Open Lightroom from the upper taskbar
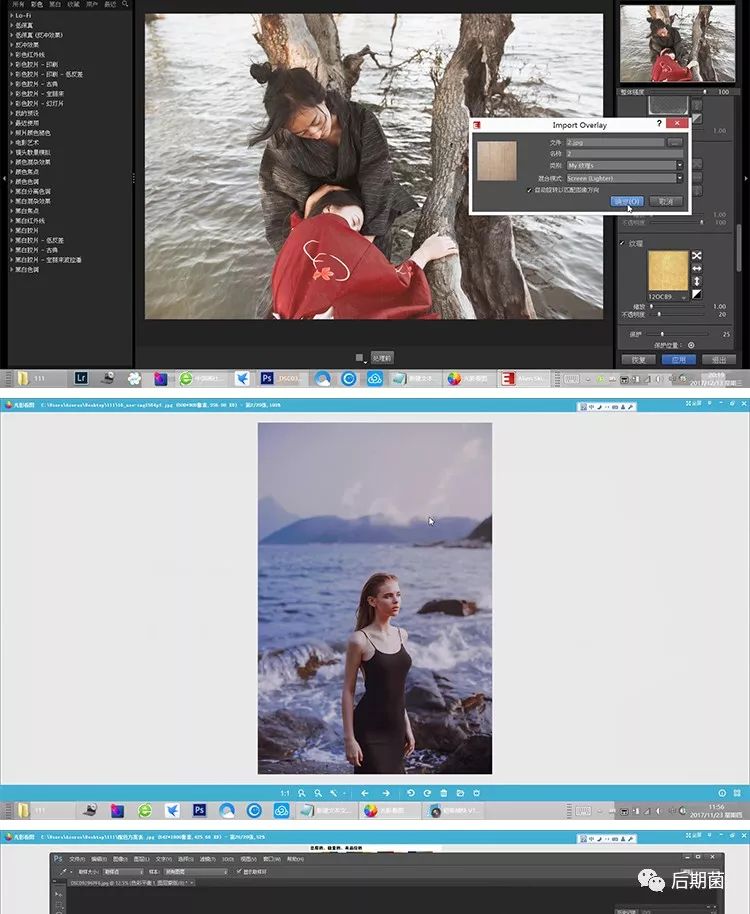Screen dimensions: 750x914 [82, 379]
